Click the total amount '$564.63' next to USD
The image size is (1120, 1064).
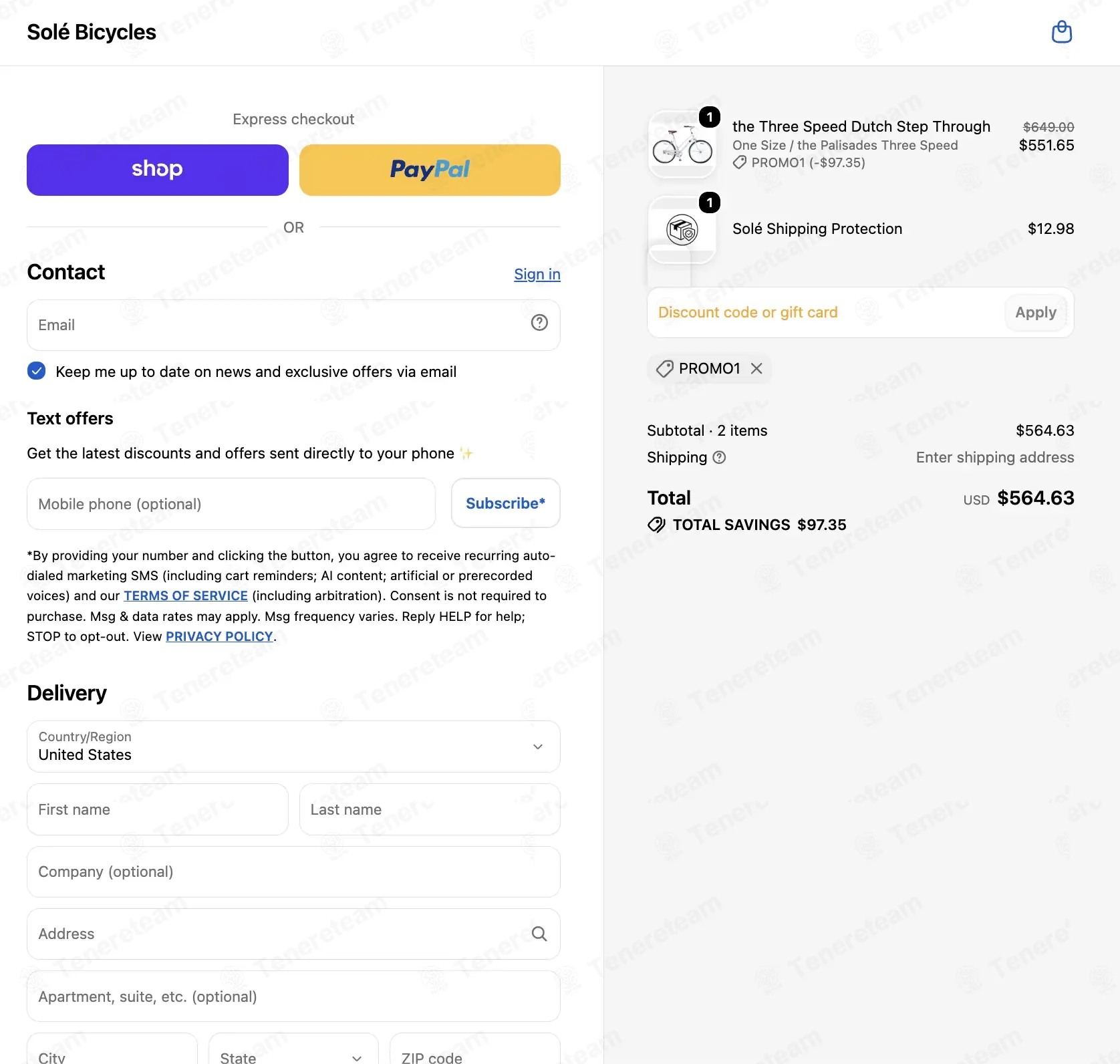click(1036, 498)
